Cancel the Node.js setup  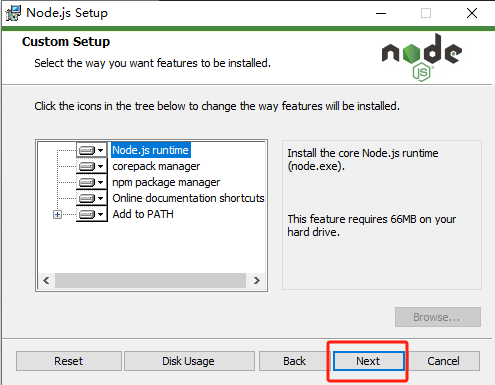coord(444,361)
